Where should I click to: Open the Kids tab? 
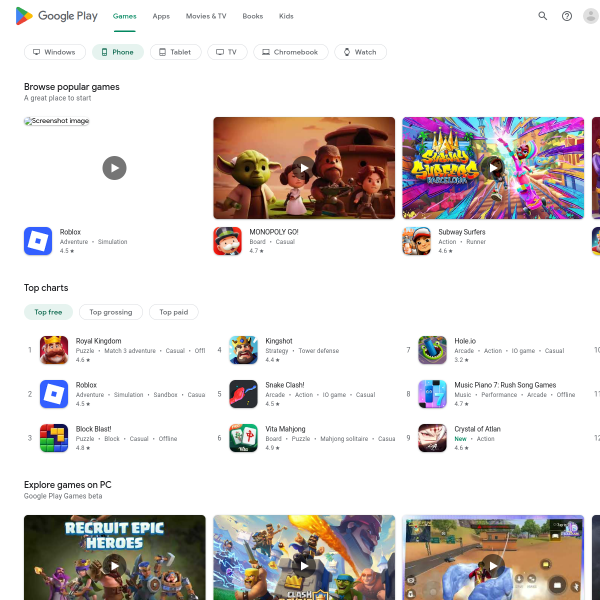[x=286, y=16]
